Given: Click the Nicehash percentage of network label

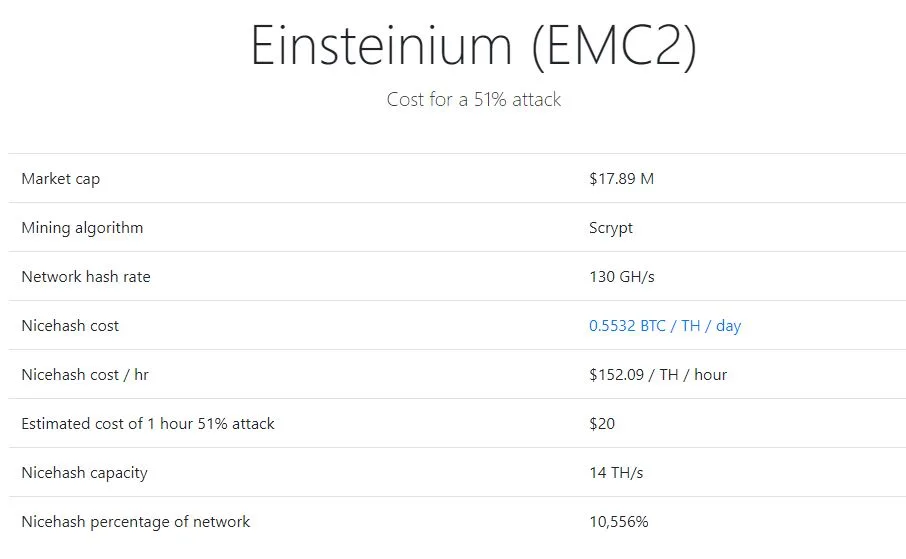Looking at the screenshot, I should (x=136, y=522).
